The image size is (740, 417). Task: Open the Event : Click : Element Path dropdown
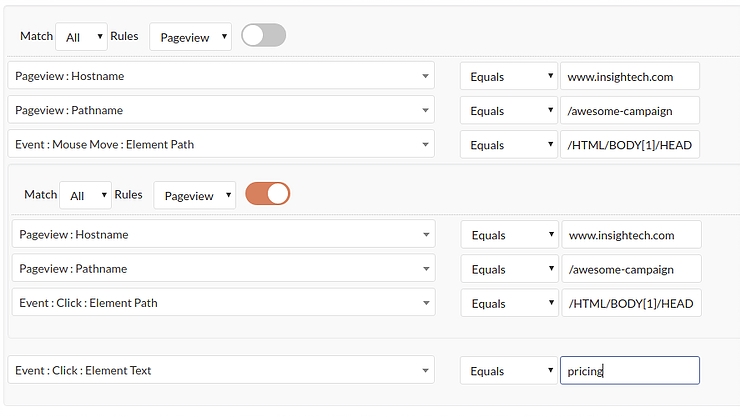coord(223,302)
